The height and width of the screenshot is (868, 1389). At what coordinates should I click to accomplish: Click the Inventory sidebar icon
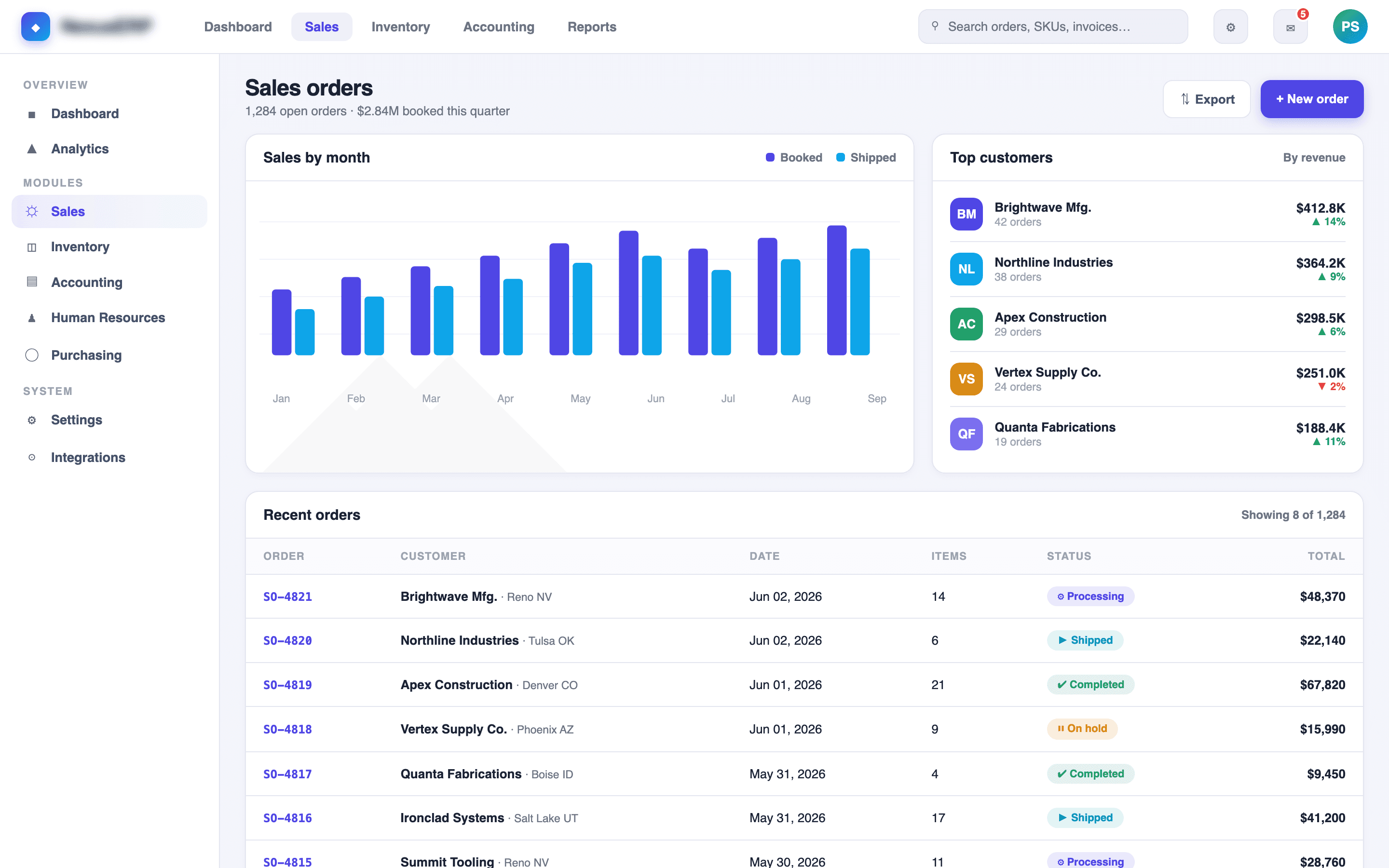click(x=32, y=247)
